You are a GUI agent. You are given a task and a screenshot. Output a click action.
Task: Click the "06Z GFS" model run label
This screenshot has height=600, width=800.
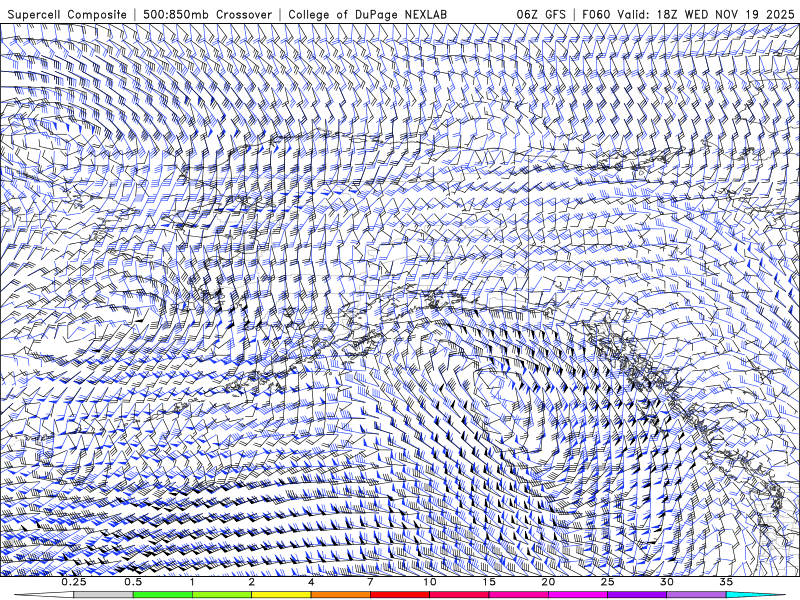point(541,14)
